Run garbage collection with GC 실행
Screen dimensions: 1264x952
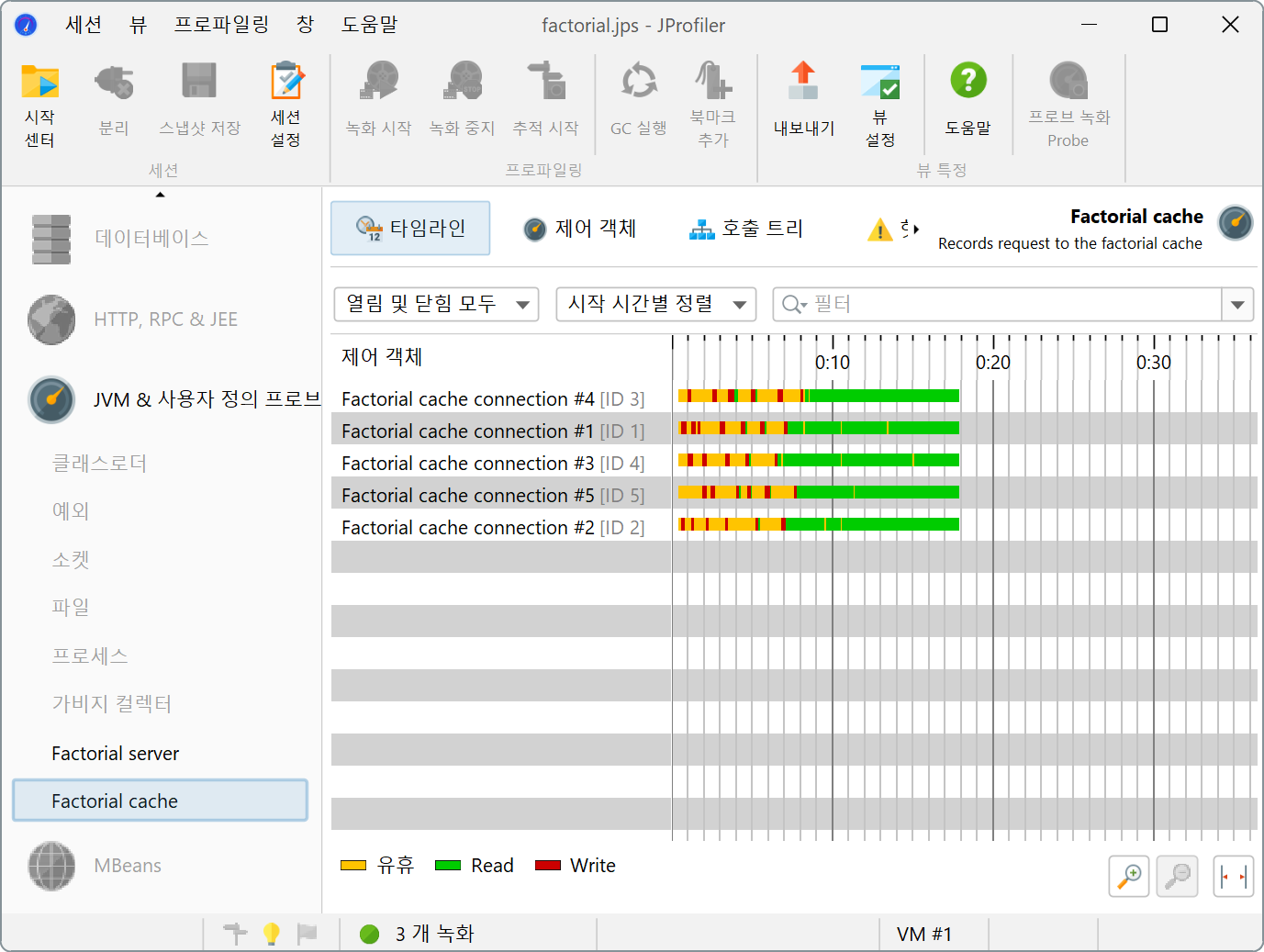(x=639, y=101)
